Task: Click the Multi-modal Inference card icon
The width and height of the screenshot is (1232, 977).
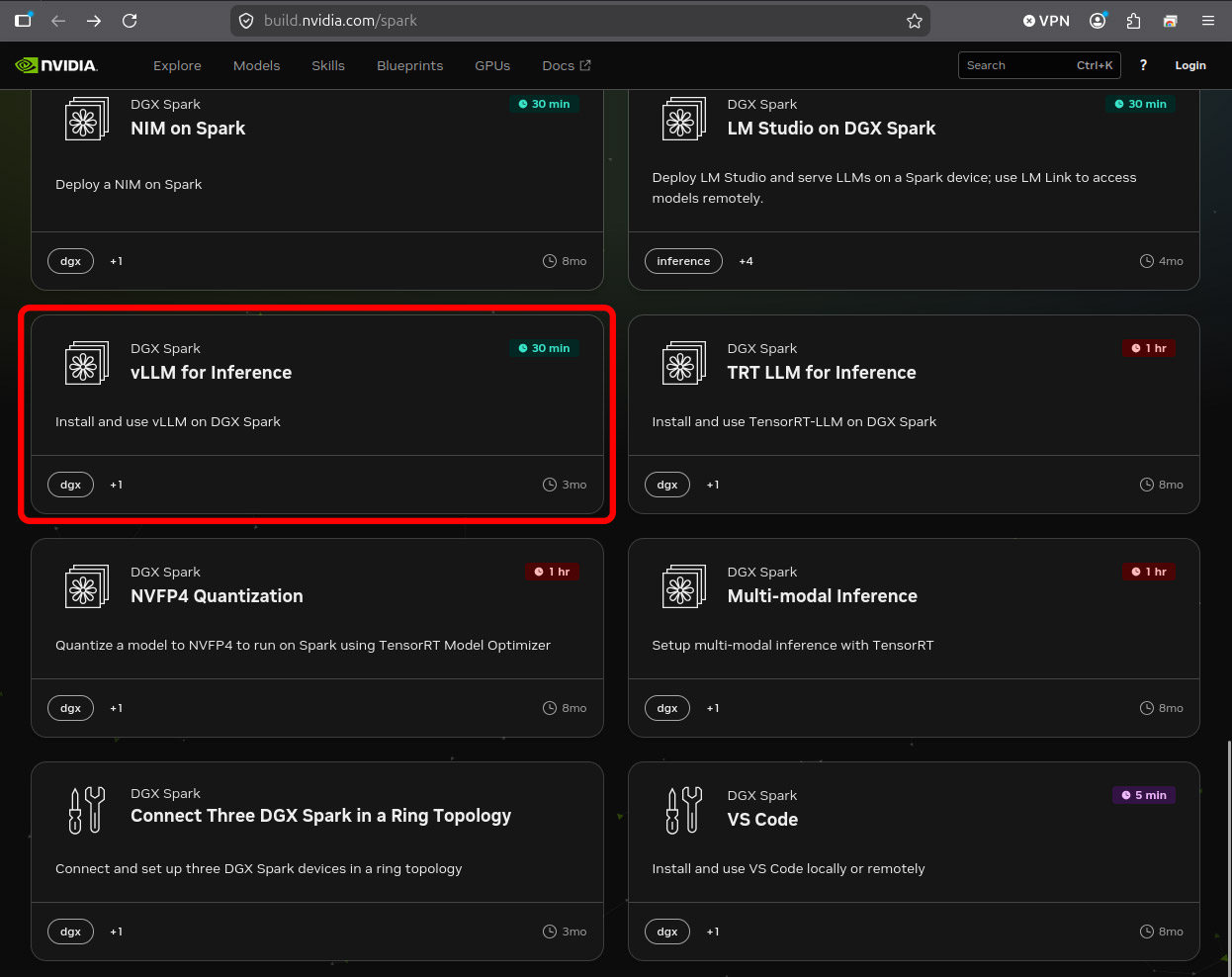Action: pos(684,586)
